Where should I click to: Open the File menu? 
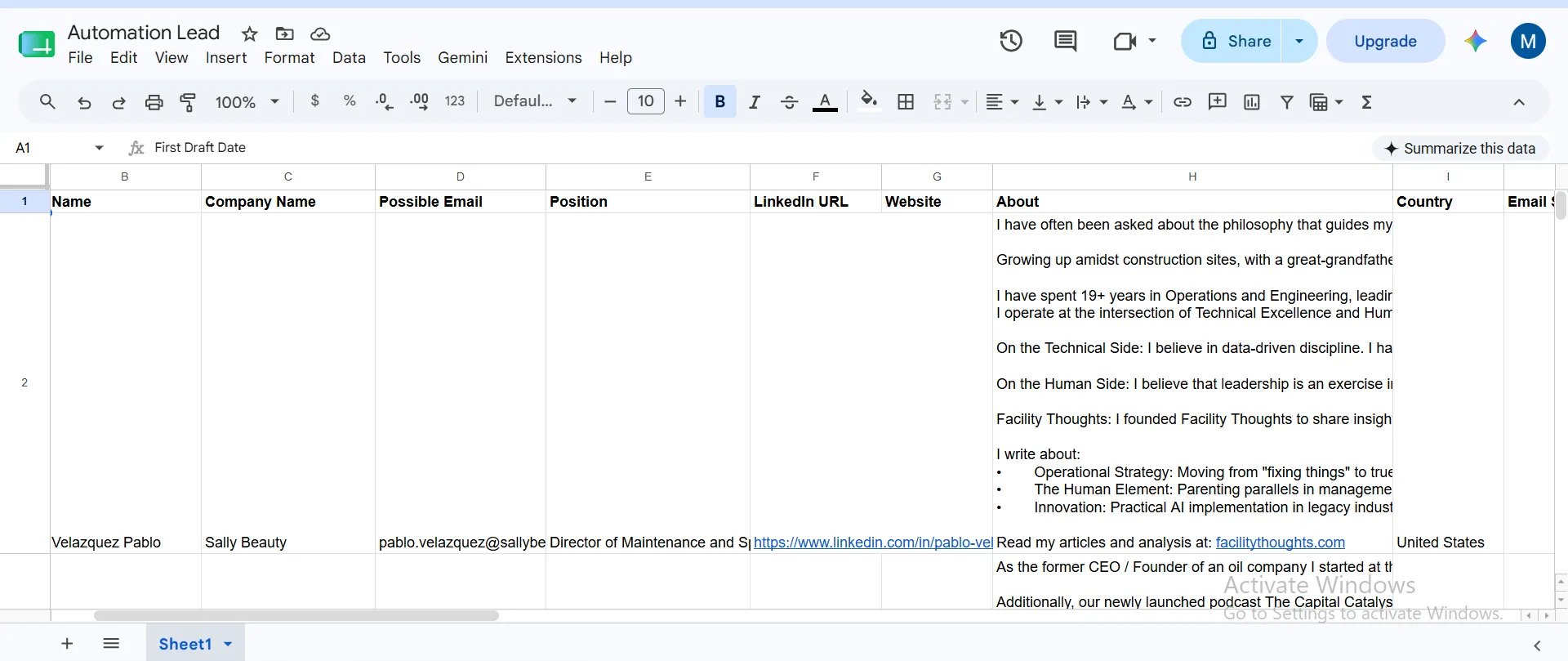(80, 57)
